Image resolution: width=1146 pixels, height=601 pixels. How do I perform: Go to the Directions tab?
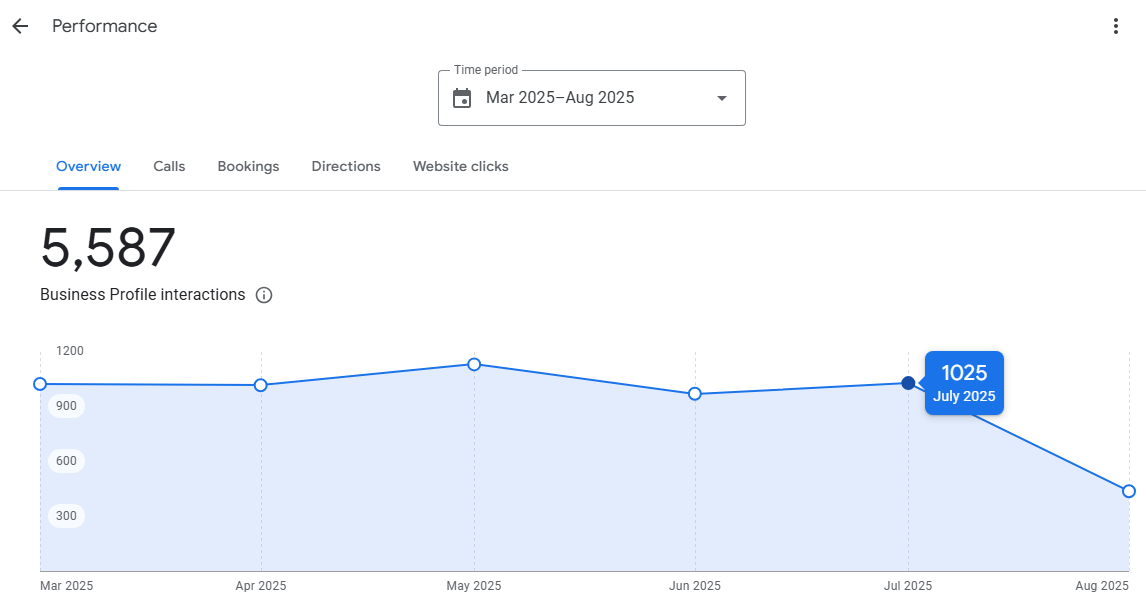346,166
